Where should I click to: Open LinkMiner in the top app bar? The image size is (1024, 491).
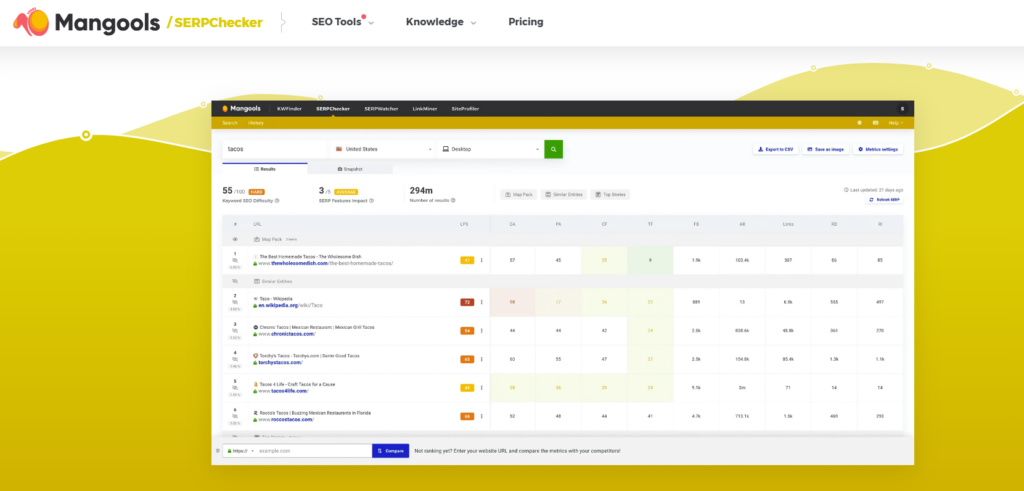(x=424, y=108)
